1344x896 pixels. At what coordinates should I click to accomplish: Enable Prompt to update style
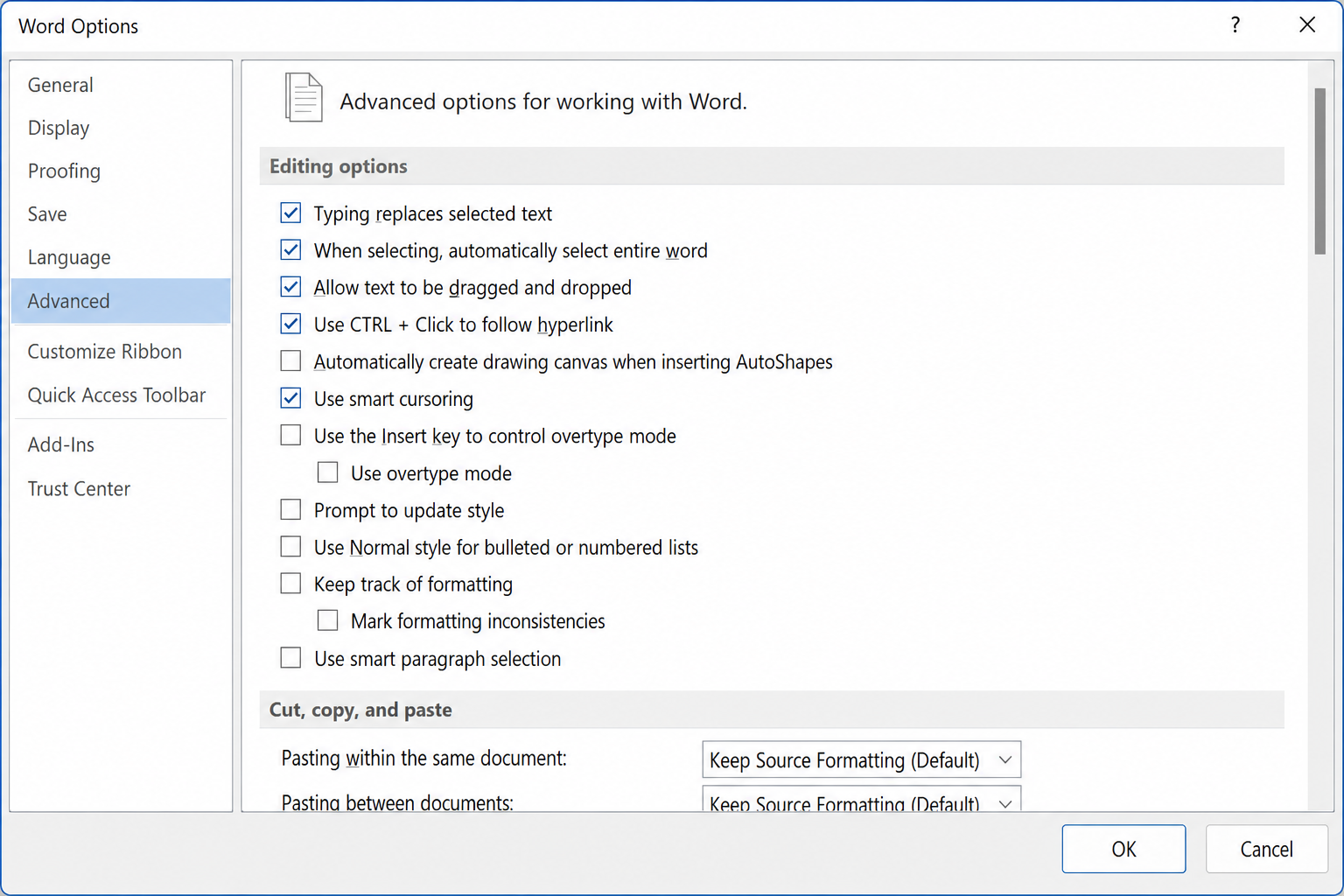click(290, 510)
